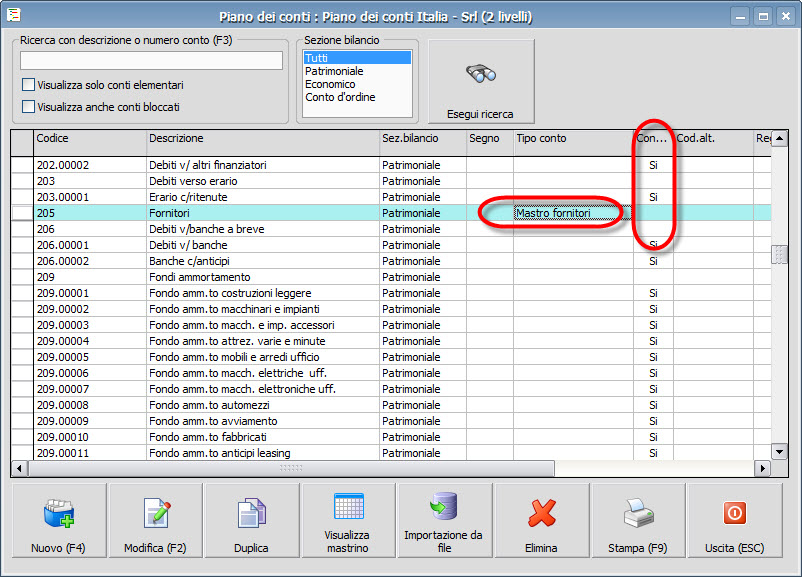Select row 206.00002 Banche c/anticipi
This screenshot has height=577, width=802.
(x=391, y=261)
